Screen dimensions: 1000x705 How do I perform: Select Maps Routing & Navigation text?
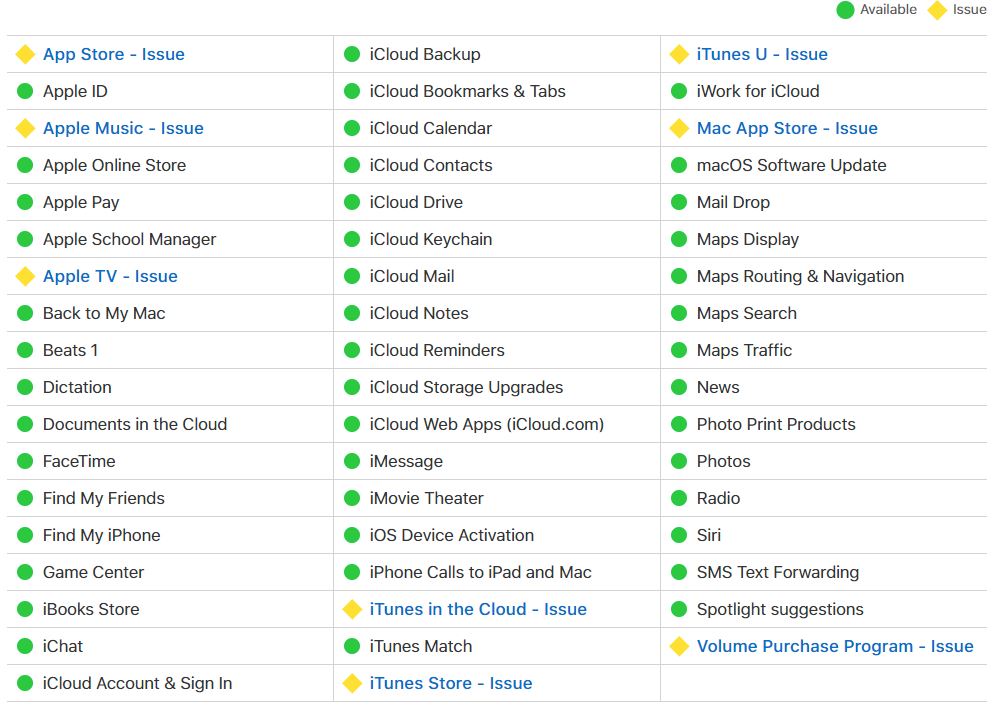click(800, 276)
